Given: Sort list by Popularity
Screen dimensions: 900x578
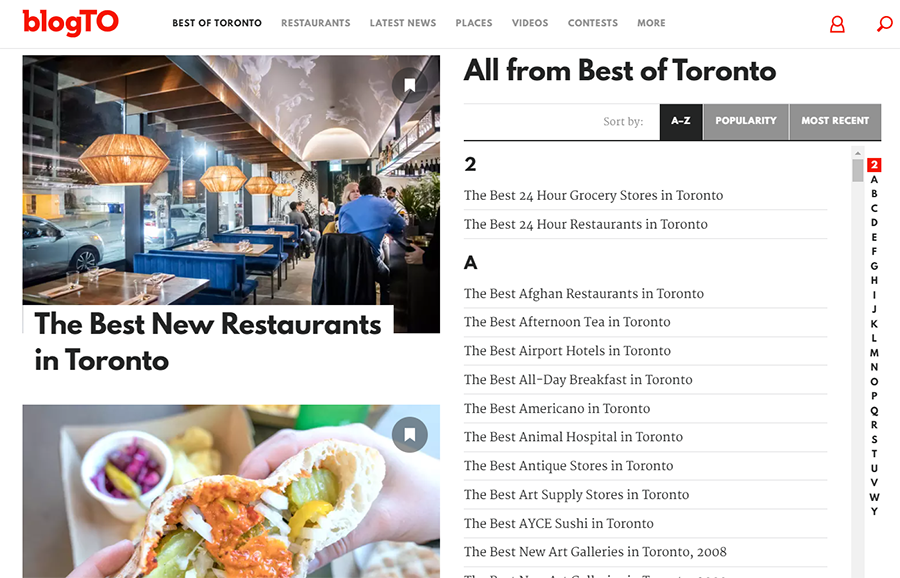Looking at the screenshot, I should (x=746, y=121).
